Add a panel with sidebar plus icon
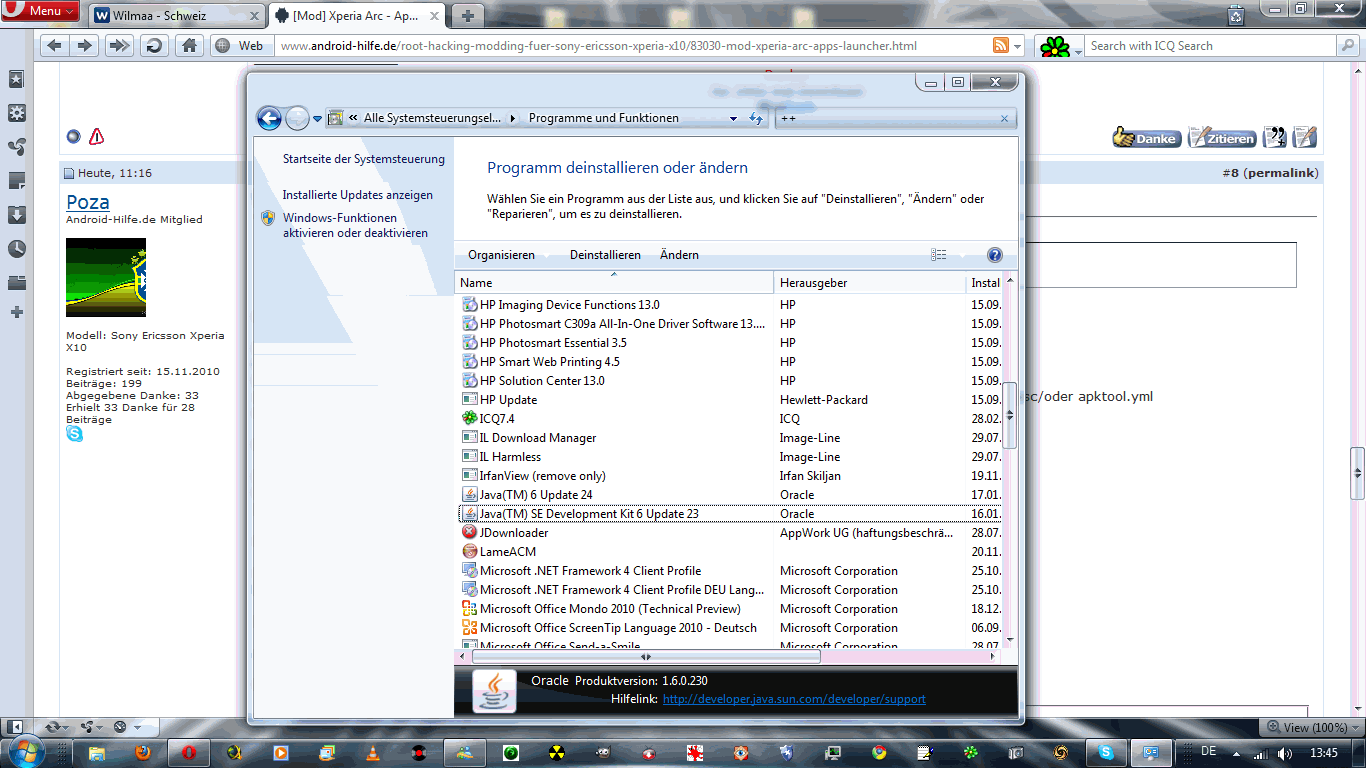The width and height of the screenshot is (1366, 768). (x=16, y=313)
